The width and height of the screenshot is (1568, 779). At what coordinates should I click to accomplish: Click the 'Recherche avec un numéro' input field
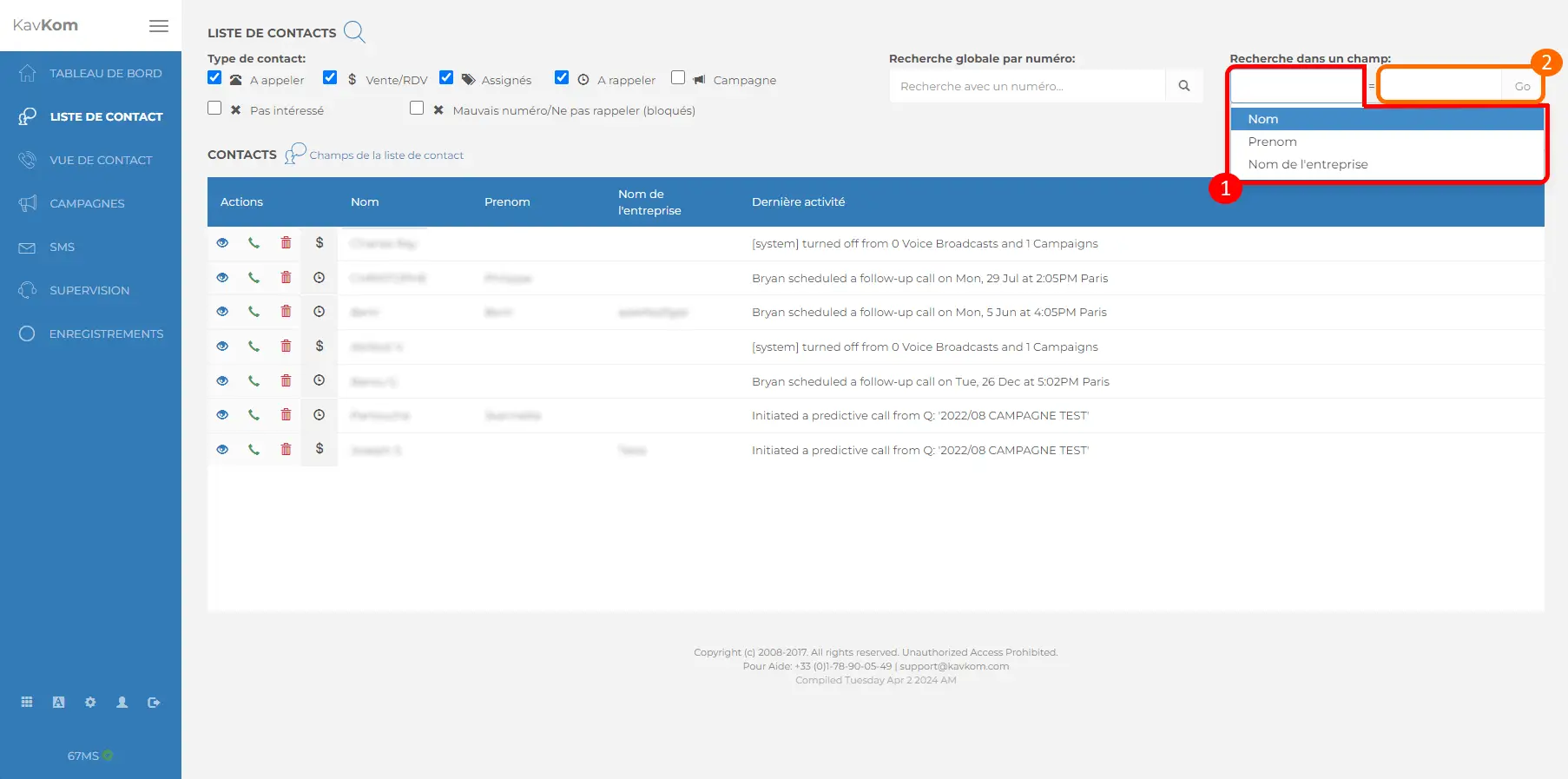pos(1027,86)
